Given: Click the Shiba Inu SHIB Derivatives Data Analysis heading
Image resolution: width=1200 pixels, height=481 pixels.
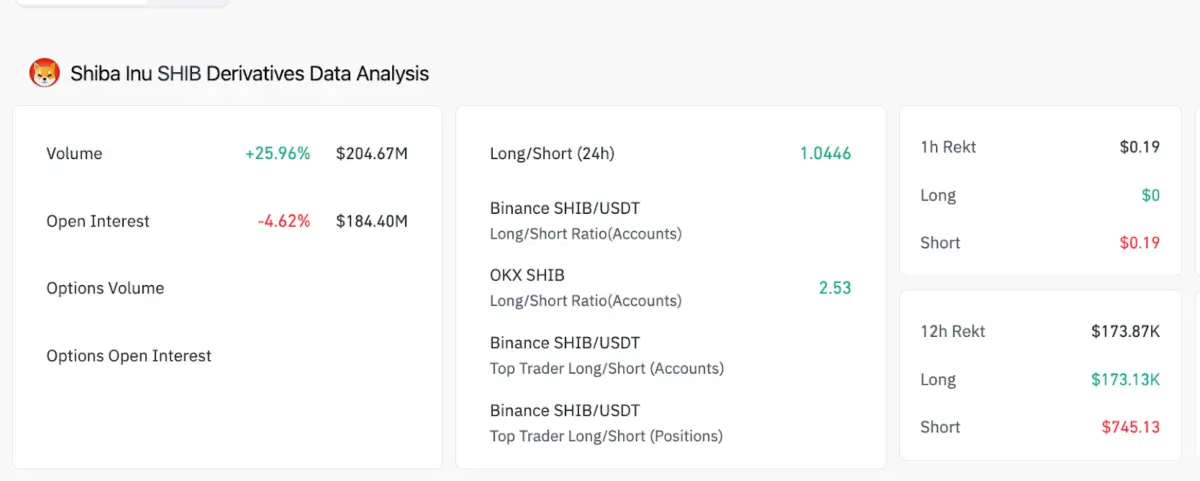Looking at the screenshot, I should click(x=249, y=73).
